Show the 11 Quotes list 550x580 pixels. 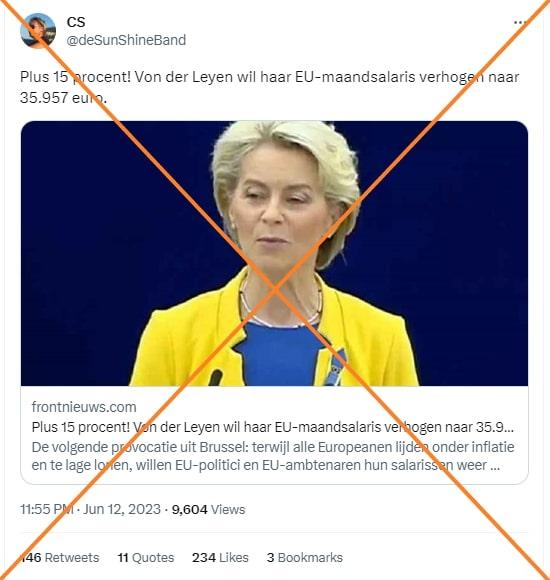coord(146,557)
